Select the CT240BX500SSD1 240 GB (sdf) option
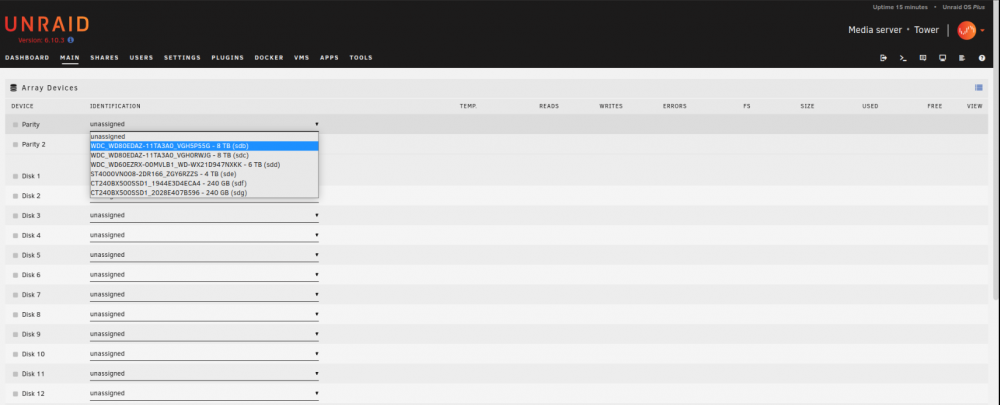Image resolution: width=1000 pixels, height=405 pixels. [x=204, y=183]
